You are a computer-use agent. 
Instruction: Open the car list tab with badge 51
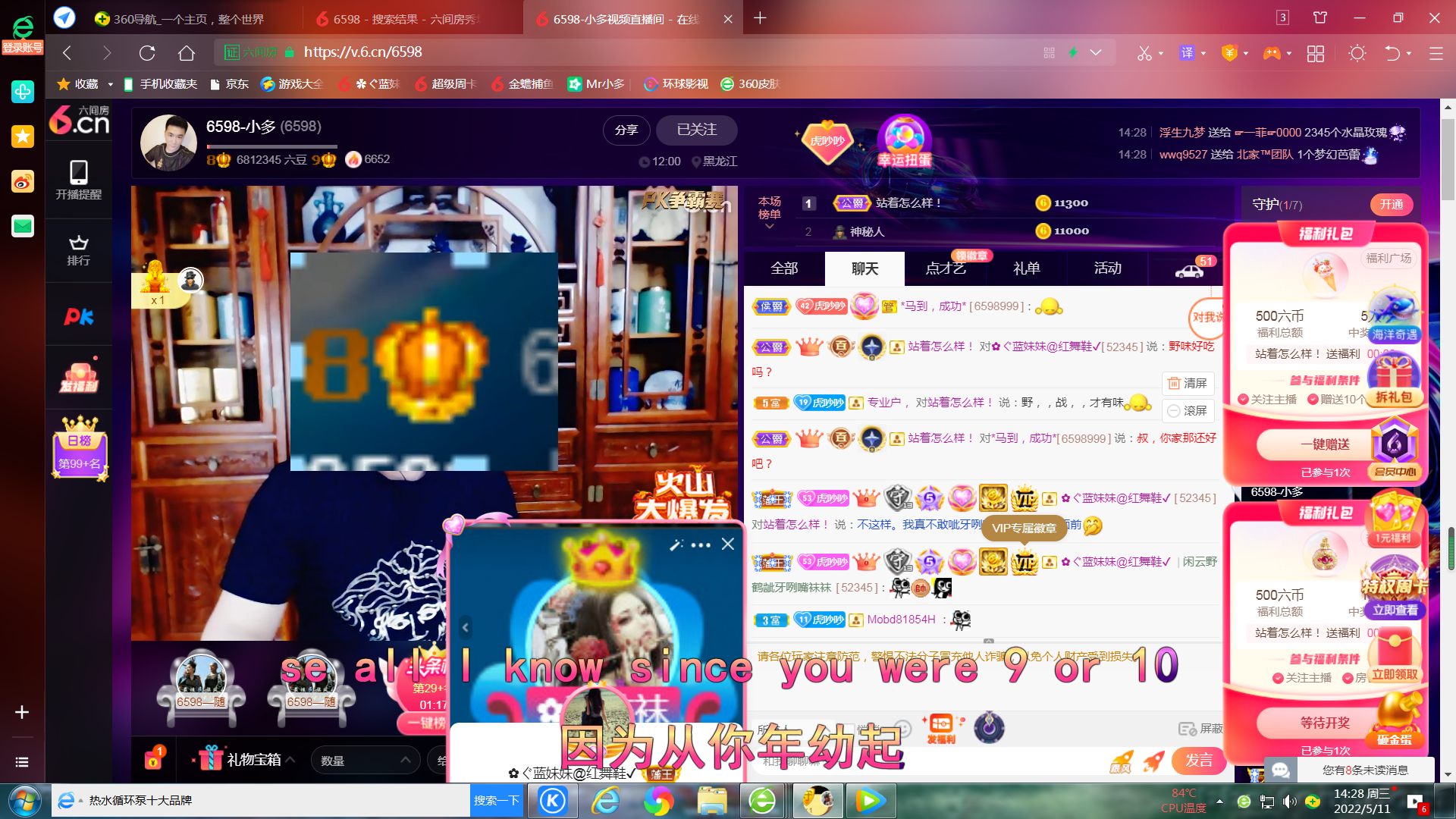[x=1189, y=269]
